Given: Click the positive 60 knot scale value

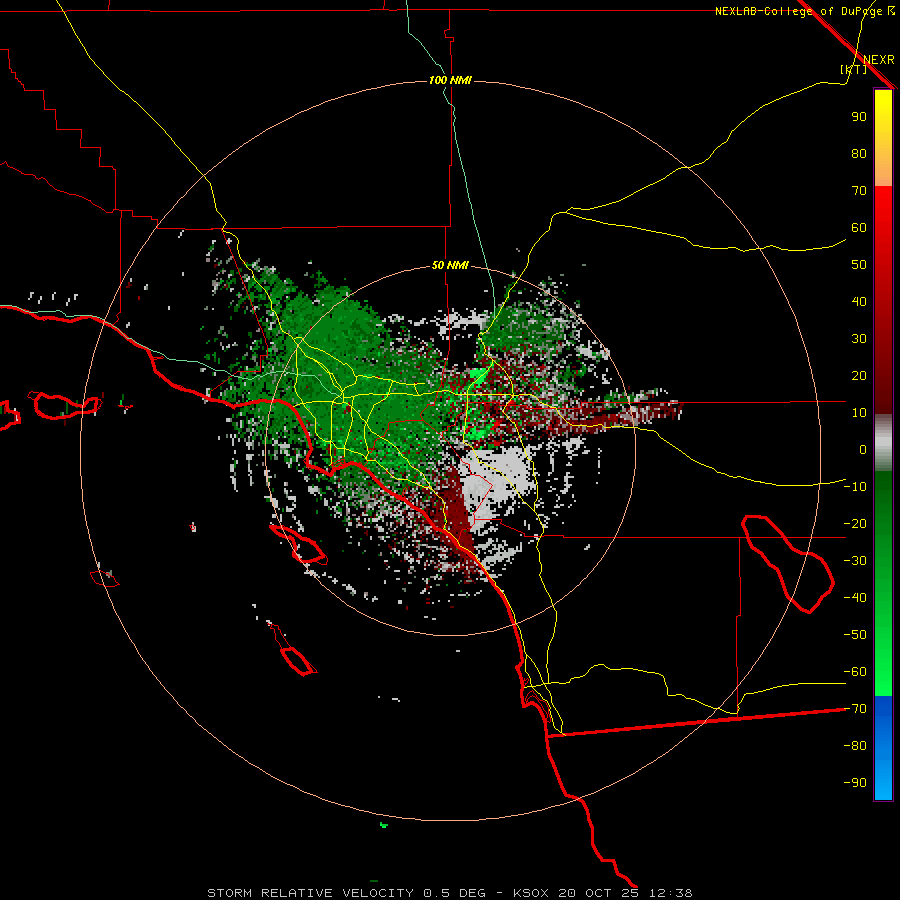Looking at the screenshot, I should point(859,227).
